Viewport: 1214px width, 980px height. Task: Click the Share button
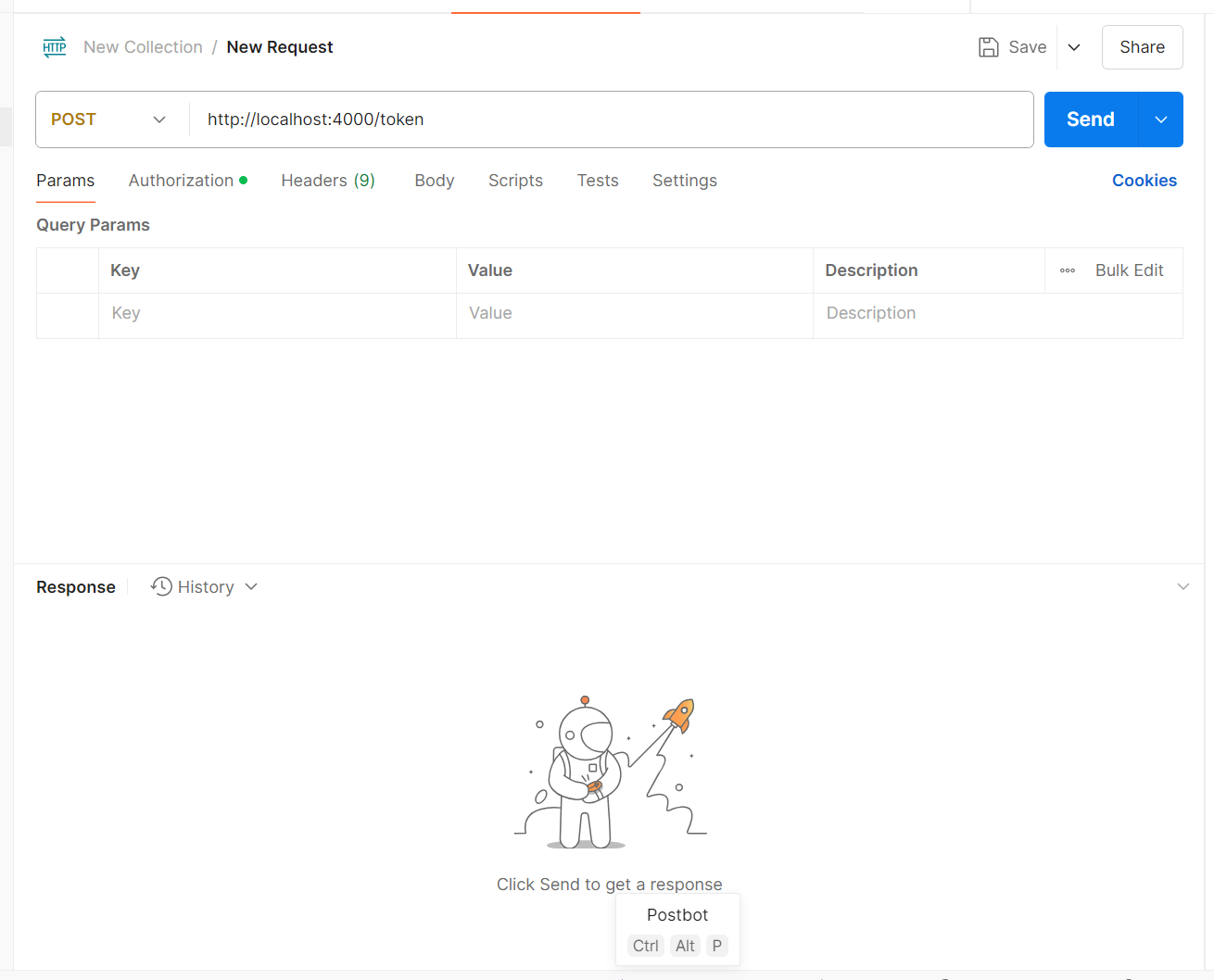click(x=1143, y=47)
